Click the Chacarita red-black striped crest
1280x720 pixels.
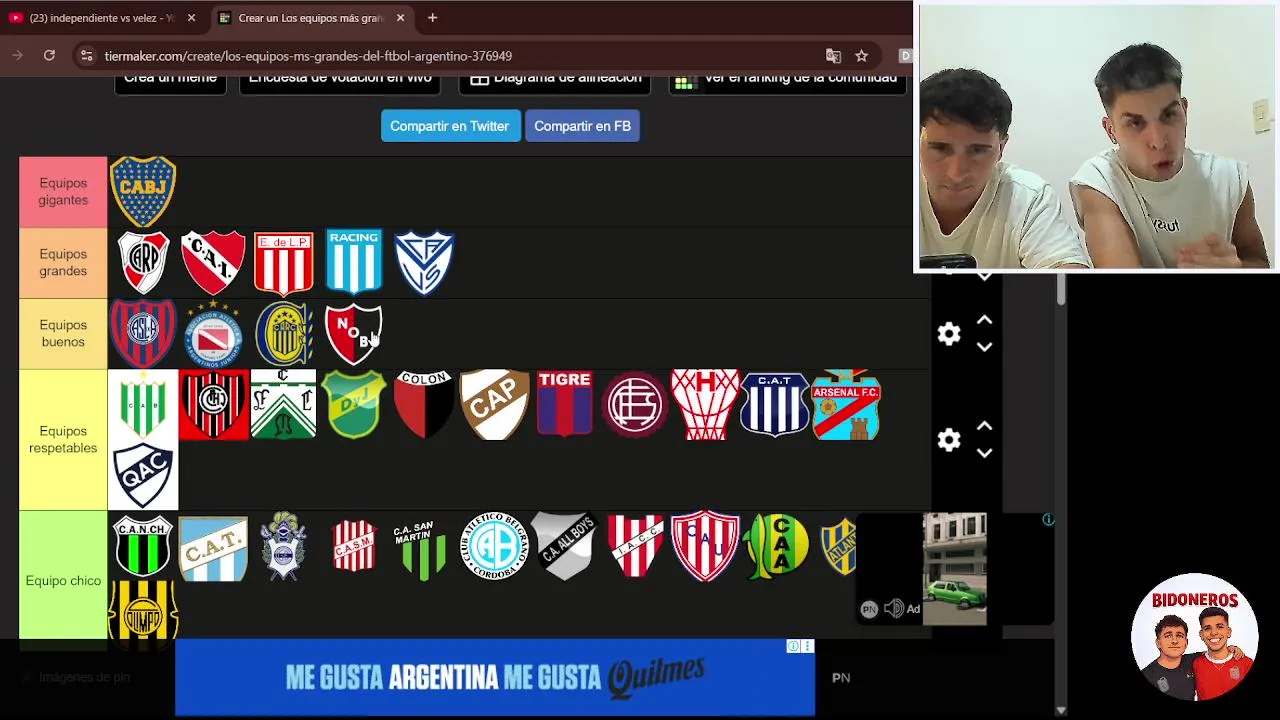tap(213, 404)
